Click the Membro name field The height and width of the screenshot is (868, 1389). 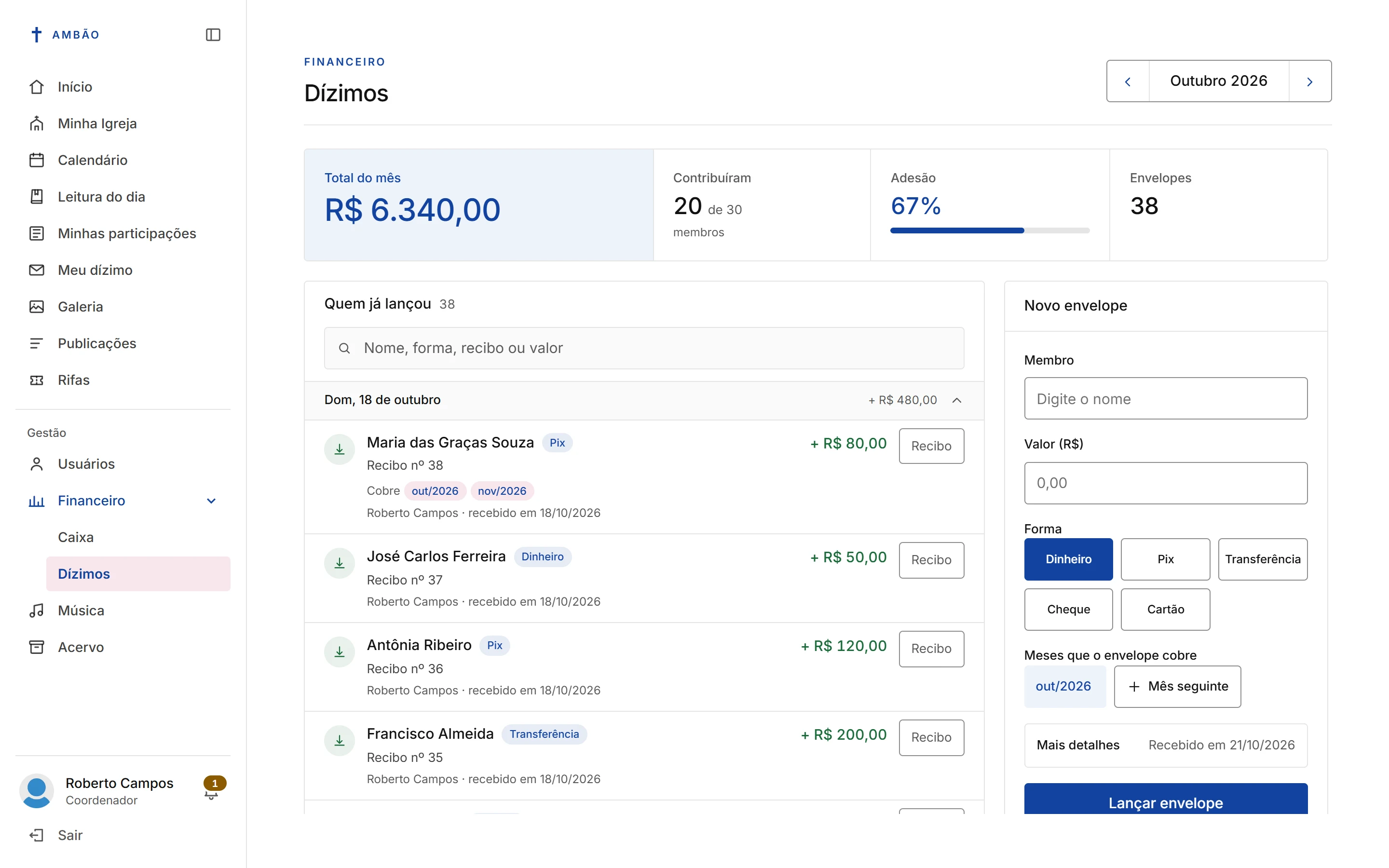point(1166,398)
